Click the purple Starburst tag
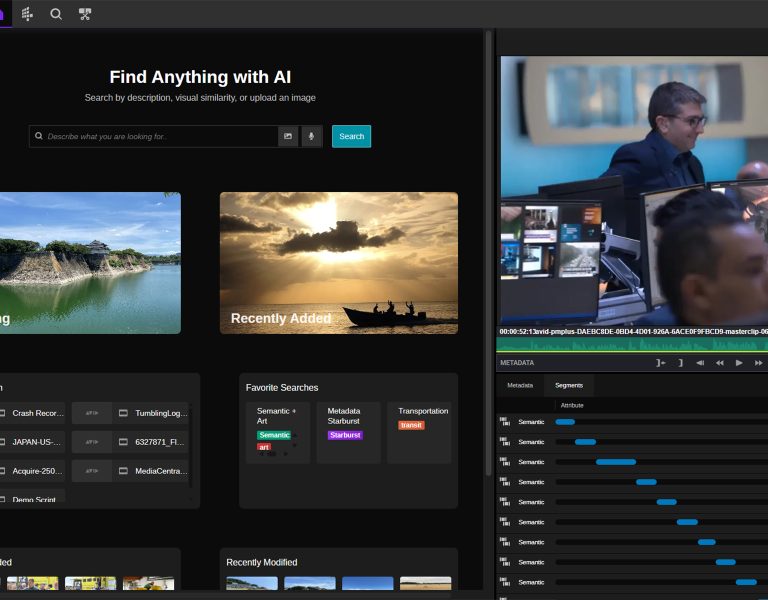This screenshot has width=768, height=600. coord(345,435)
